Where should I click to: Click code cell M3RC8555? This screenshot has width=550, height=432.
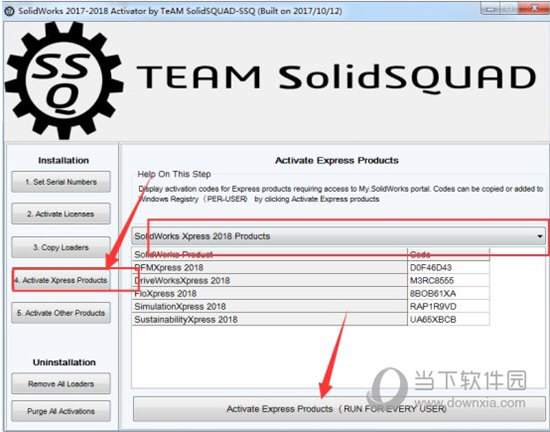449,281
